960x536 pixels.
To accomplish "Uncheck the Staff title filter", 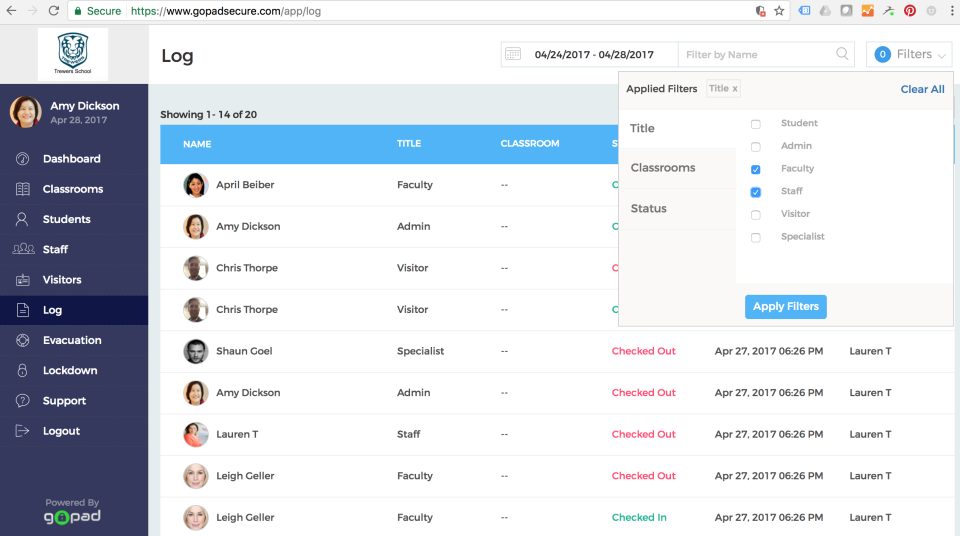I will click(756, 192).
